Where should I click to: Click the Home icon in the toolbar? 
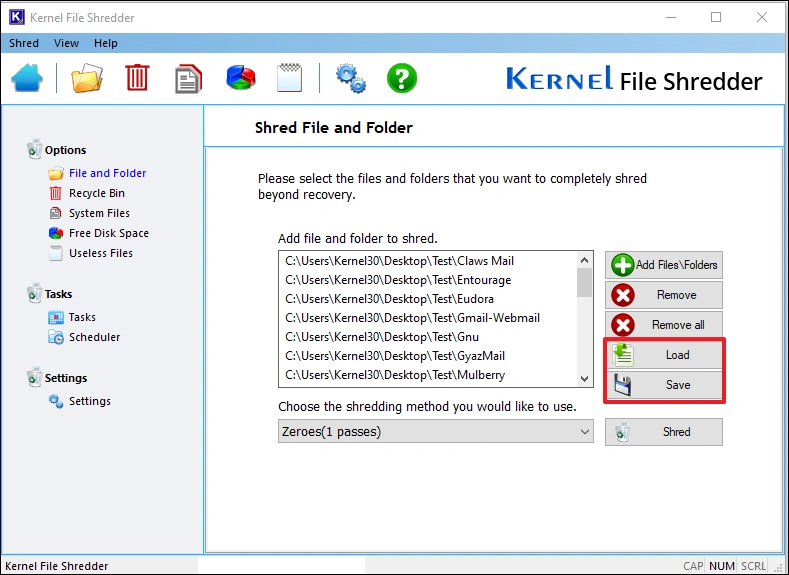click(28, 78)
